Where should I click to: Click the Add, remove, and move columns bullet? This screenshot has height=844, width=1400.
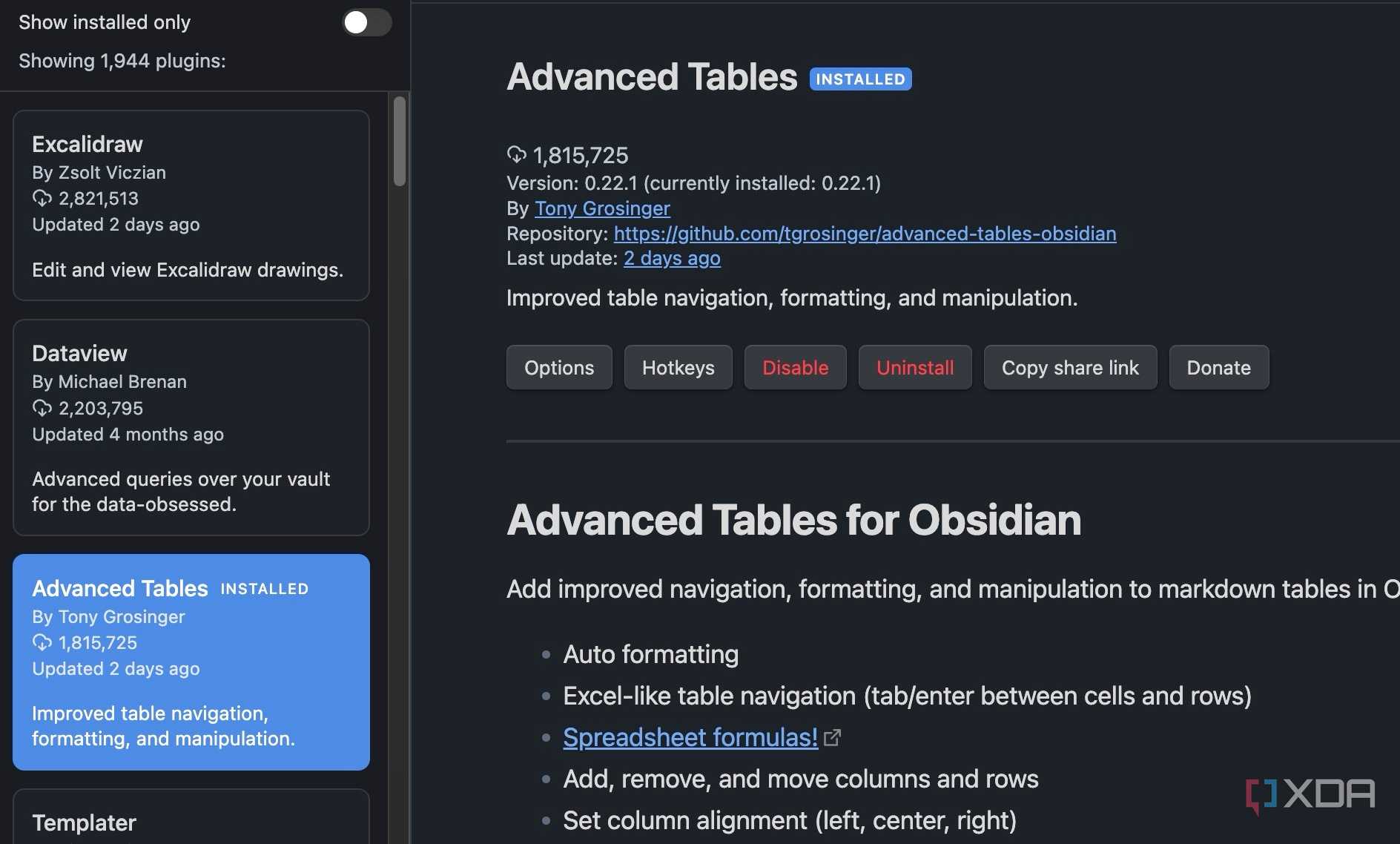(x=801, y=779)
